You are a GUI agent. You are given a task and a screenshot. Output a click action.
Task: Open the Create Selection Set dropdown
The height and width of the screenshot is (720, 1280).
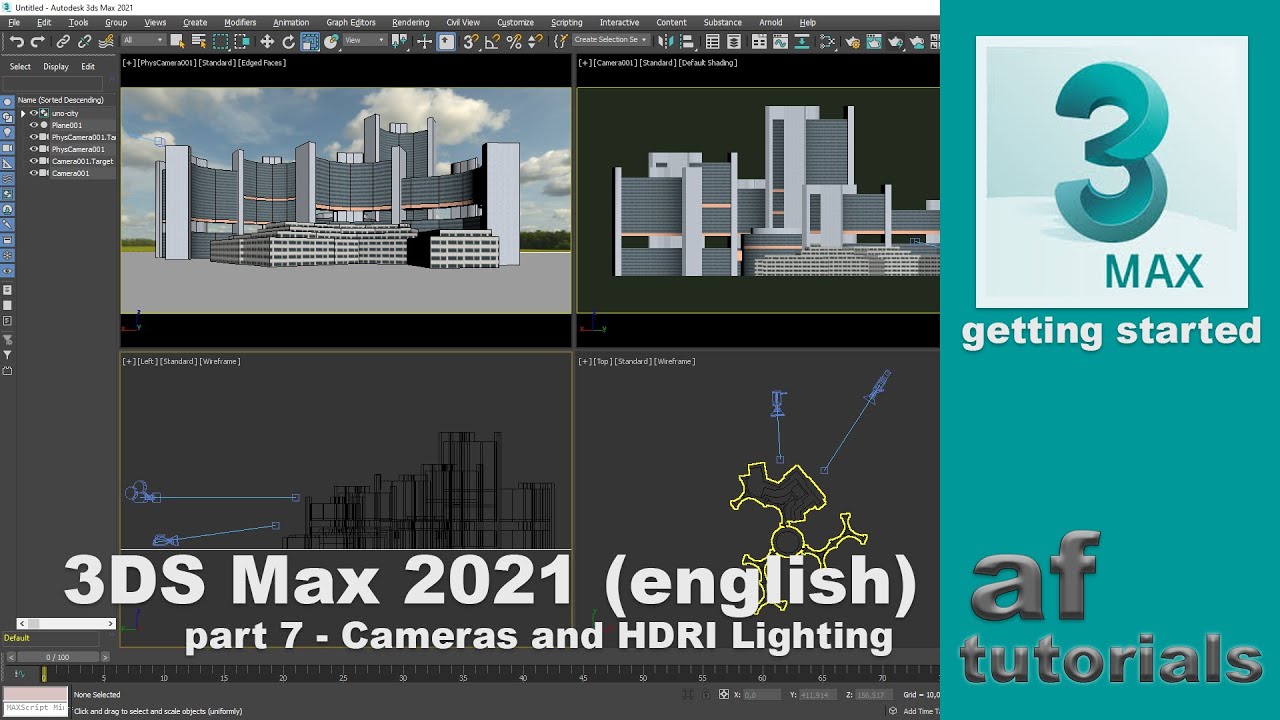tap(610, 40)
